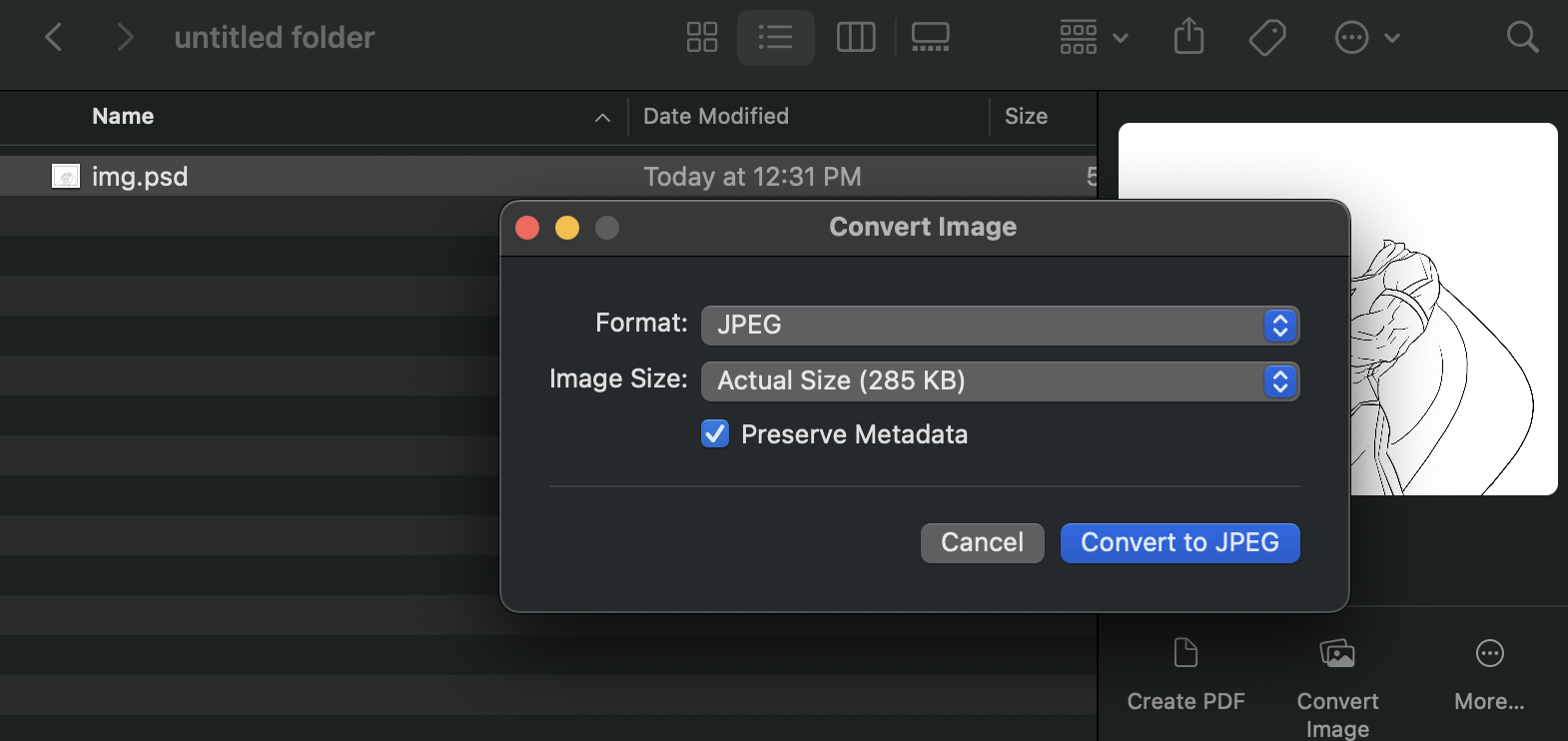This screenshot has height=741, width=1568.
Task: Click the Tags toolbar icon
Action: click(x=1266, y=38)
